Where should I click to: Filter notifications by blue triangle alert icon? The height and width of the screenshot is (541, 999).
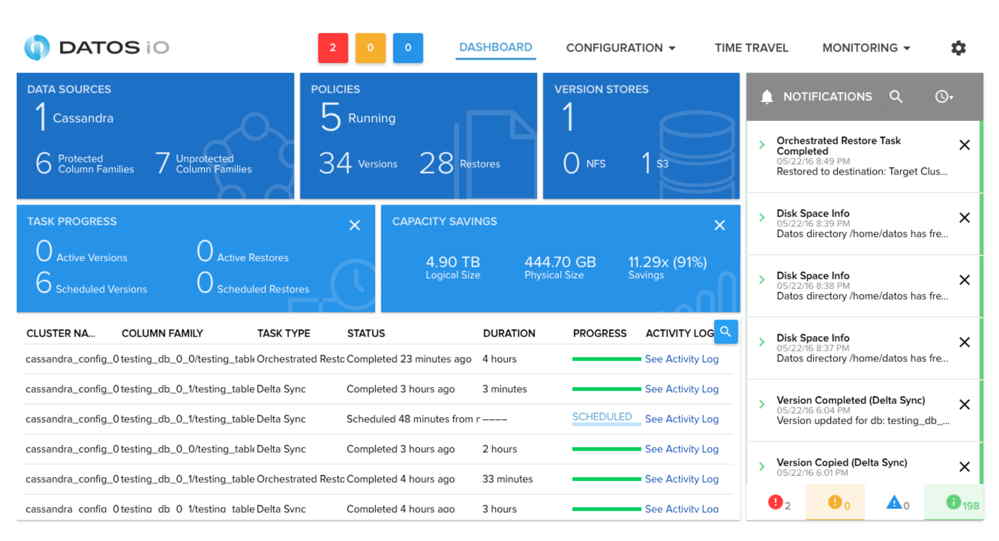click(x=897, y=503)
